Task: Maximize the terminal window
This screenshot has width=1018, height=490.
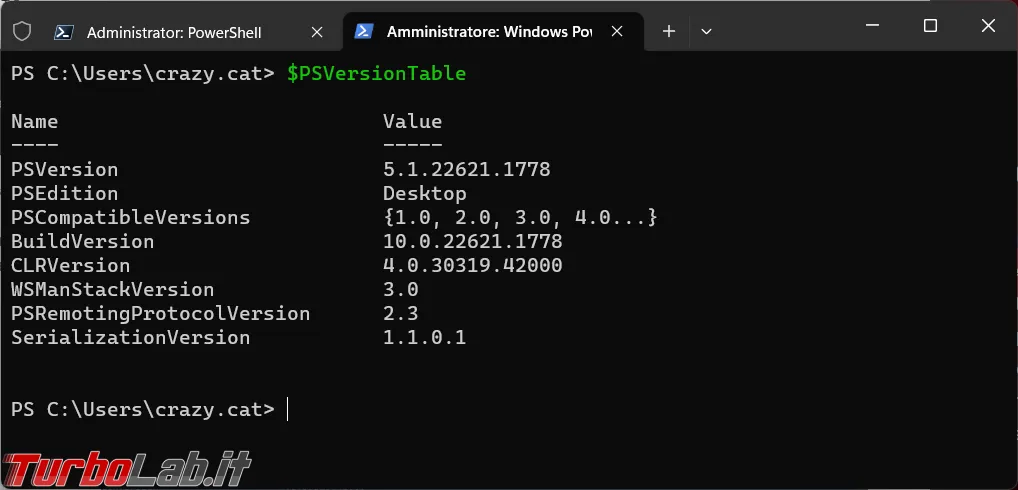Action: tap(930, 26)
